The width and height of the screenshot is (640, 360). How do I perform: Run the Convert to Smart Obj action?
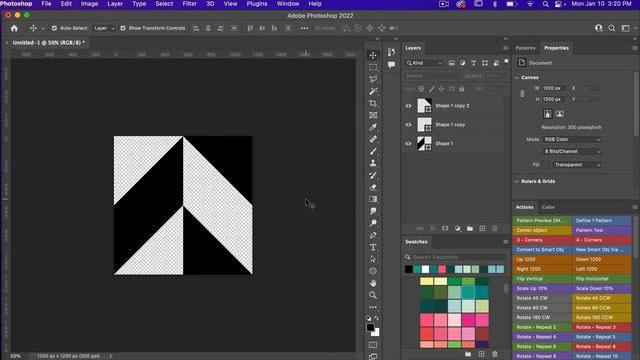(x=542, y=249)
